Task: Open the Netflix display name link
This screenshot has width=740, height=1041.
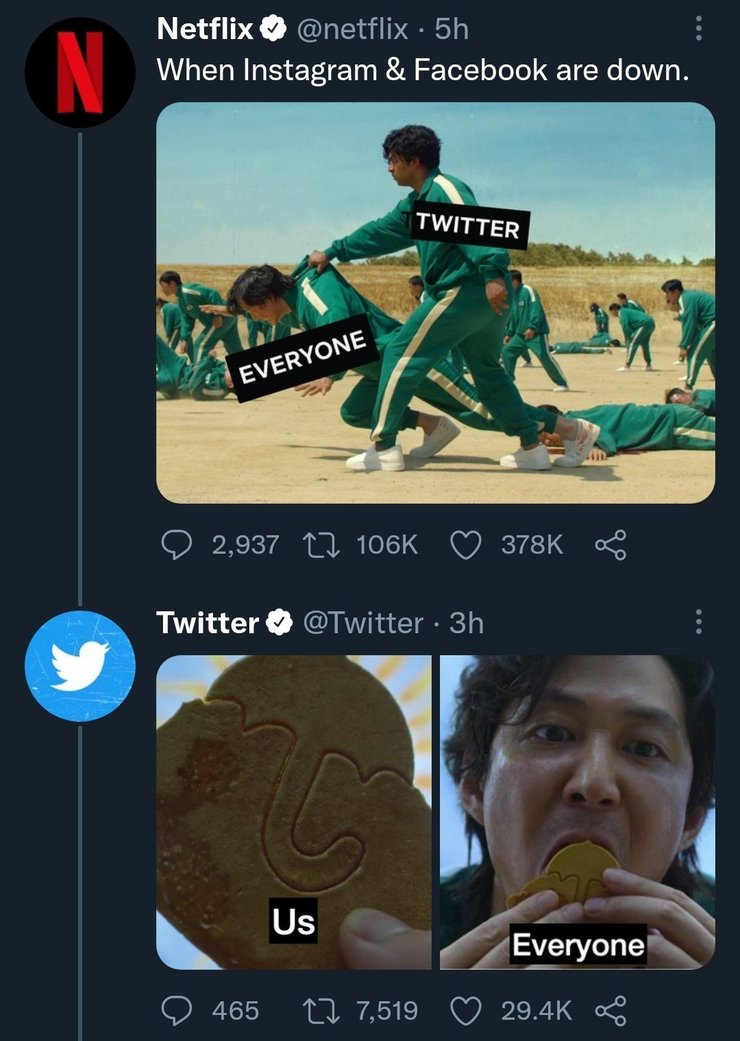Action: (205, 30)
